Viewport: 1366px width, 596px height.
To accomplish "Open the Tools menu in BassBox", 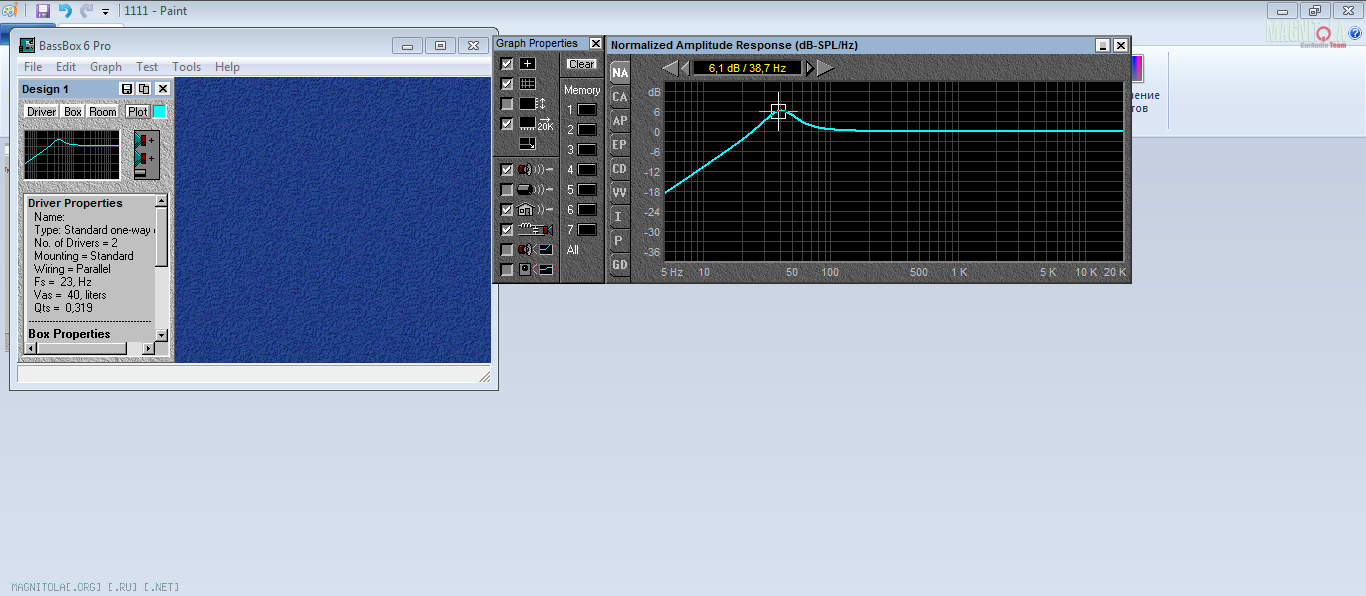I will pos(186,67).
